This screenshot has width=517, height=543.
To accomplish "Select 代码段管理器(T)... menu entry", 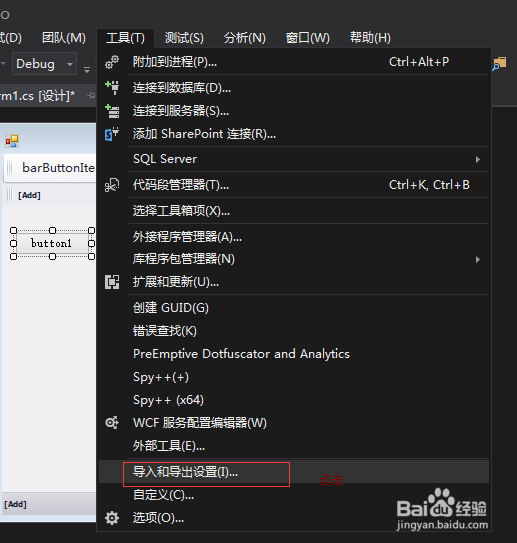I will click(x=294, y=185).
